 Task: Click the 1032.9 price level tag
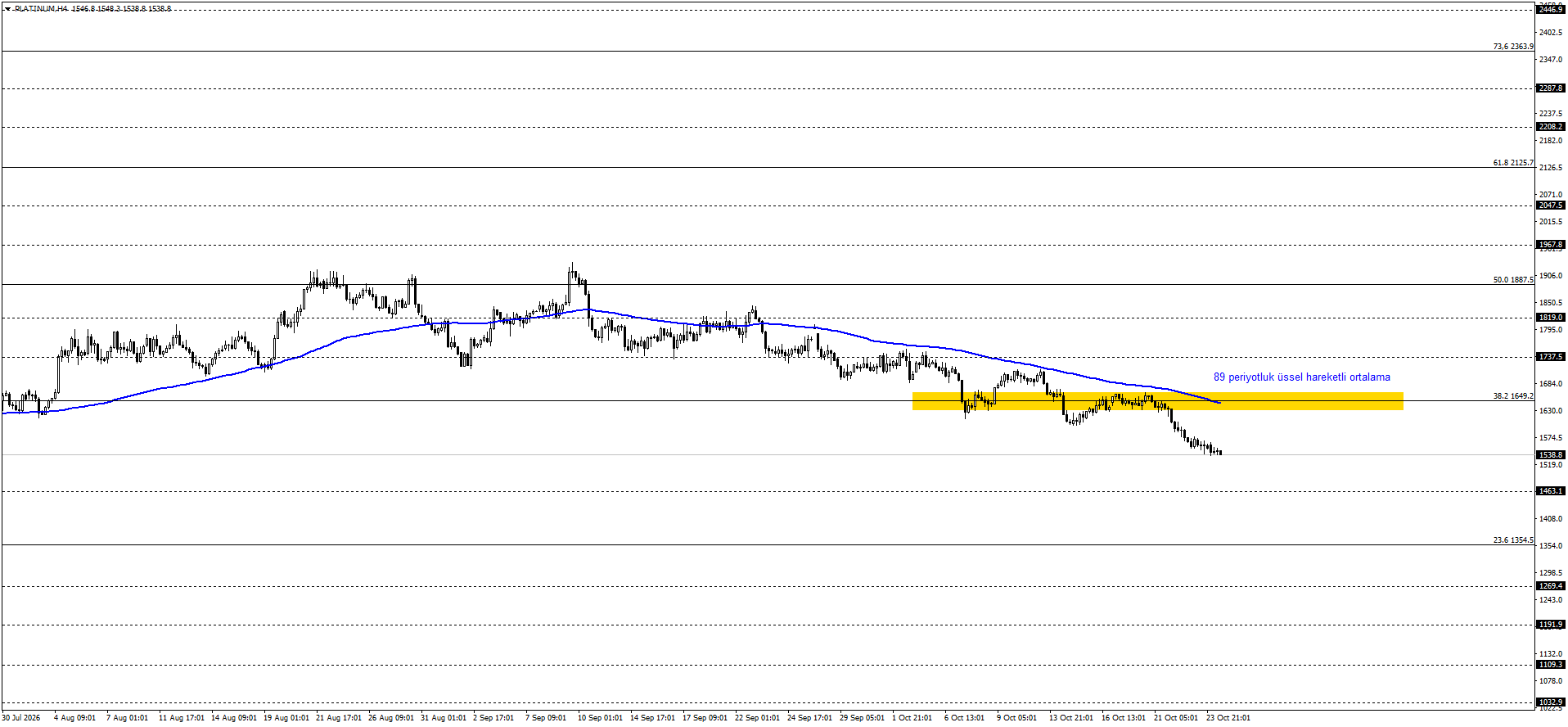click(1551, 702)
